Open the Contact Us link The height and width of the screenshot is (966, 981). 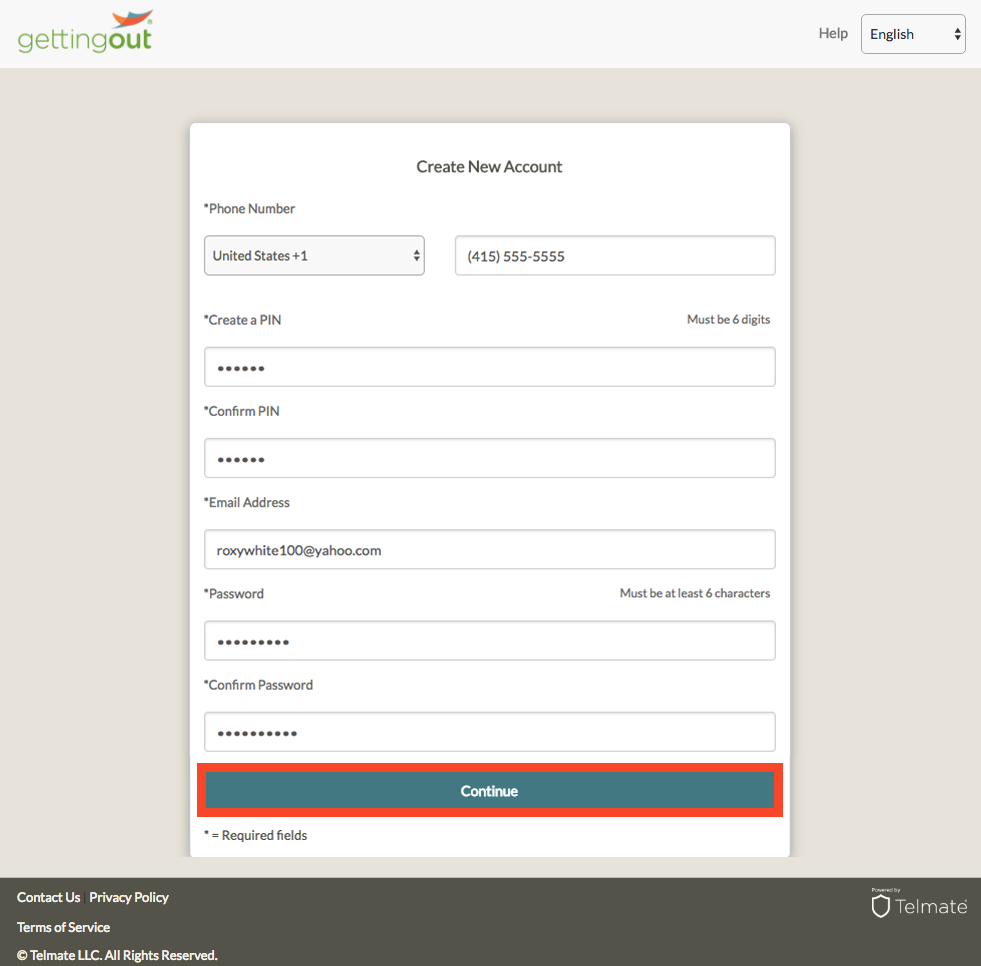point(48,897)
